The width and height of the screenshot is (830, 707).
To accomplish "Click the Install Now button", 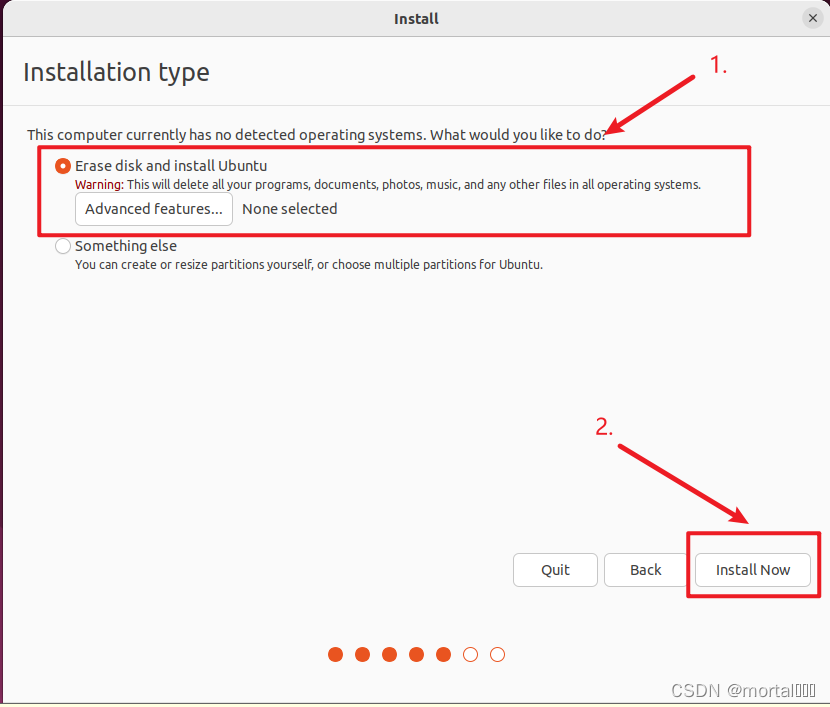I will pos(752,570).
